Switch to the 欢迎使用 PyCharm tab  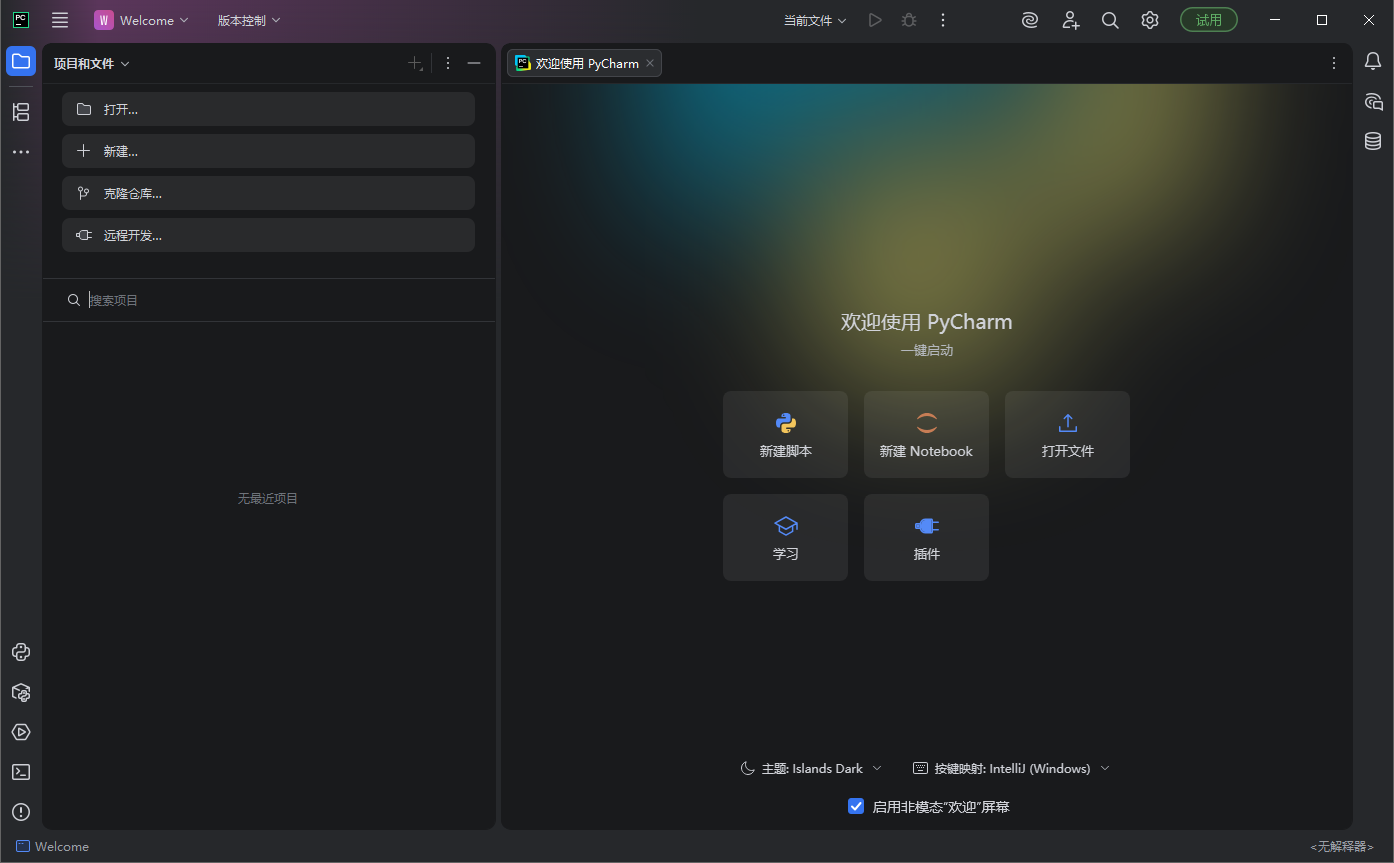click(584, 62)
